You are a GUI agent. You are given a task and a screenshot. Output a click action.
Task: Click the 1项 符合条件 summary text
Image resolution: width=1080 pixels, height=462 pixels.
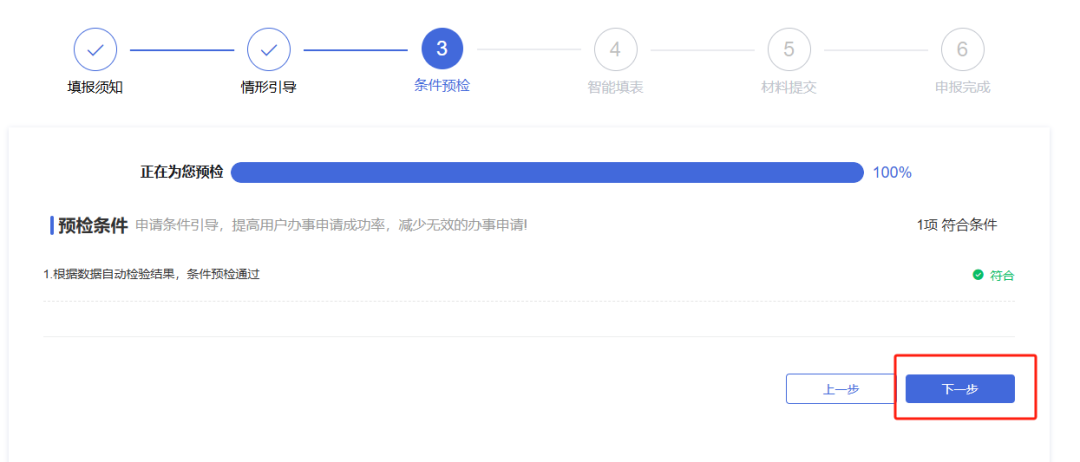coord(957,225)
